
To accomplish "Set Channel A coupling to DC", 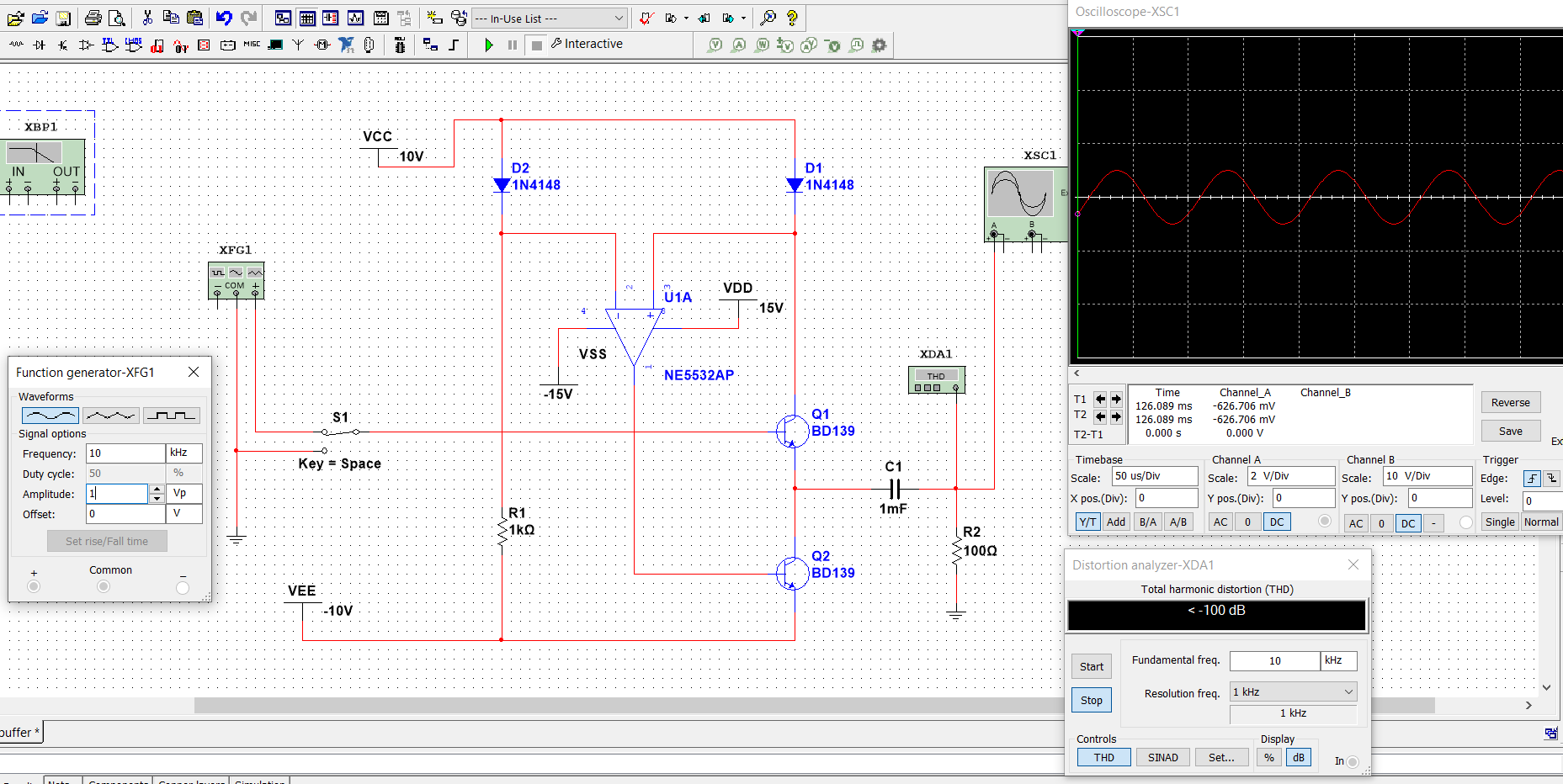I will [x=1277, y=522].
